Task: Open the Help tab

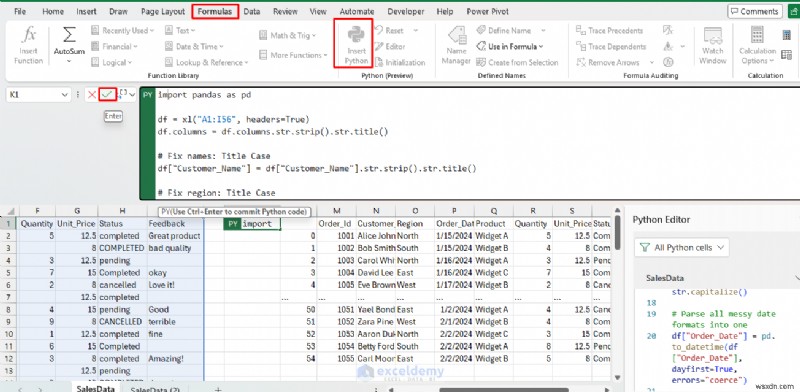Action: click(445, 11)
